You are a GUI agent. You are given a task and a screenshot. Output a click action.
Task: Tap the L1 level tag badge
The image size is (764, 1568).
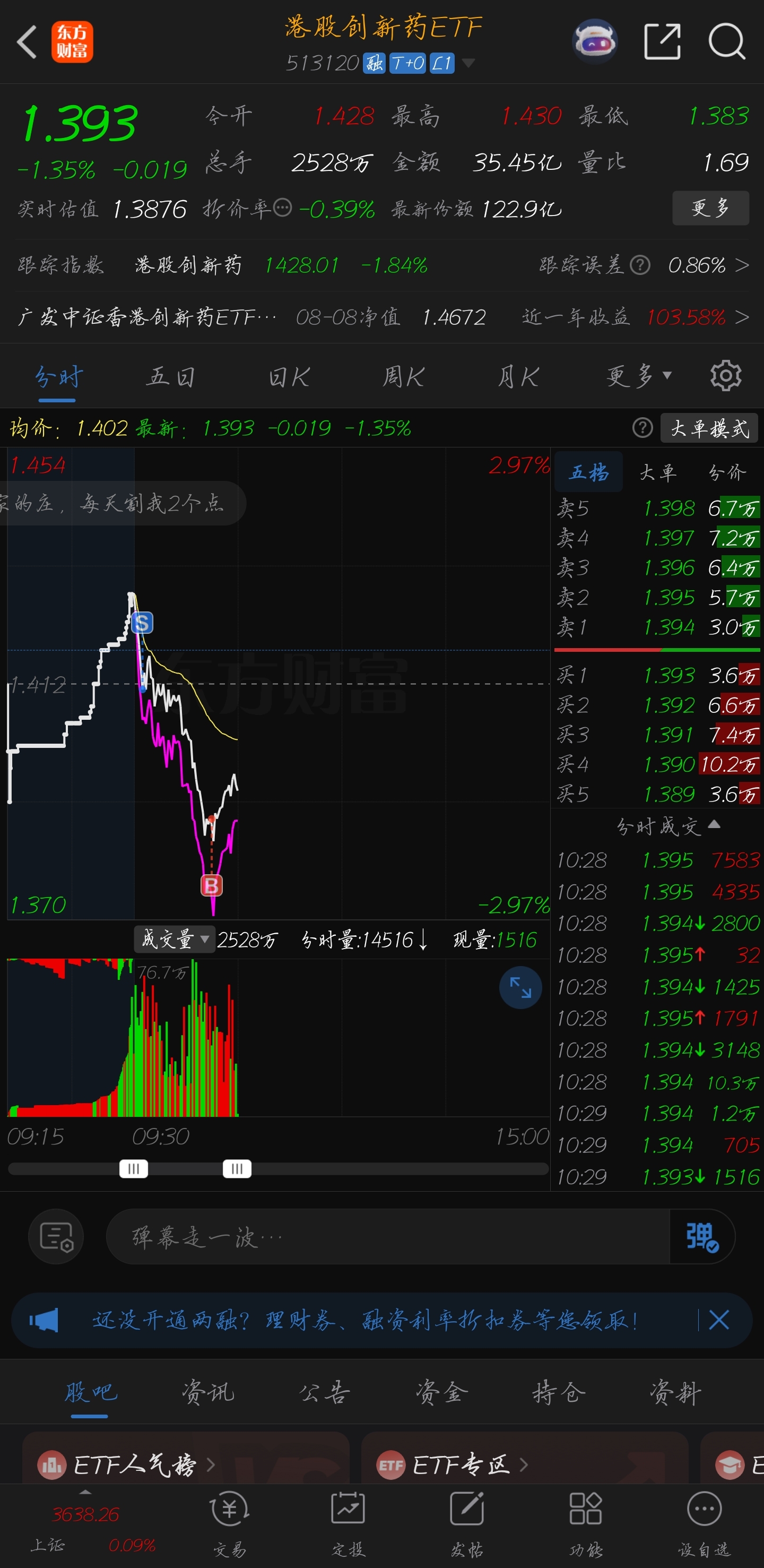[442, 63]
